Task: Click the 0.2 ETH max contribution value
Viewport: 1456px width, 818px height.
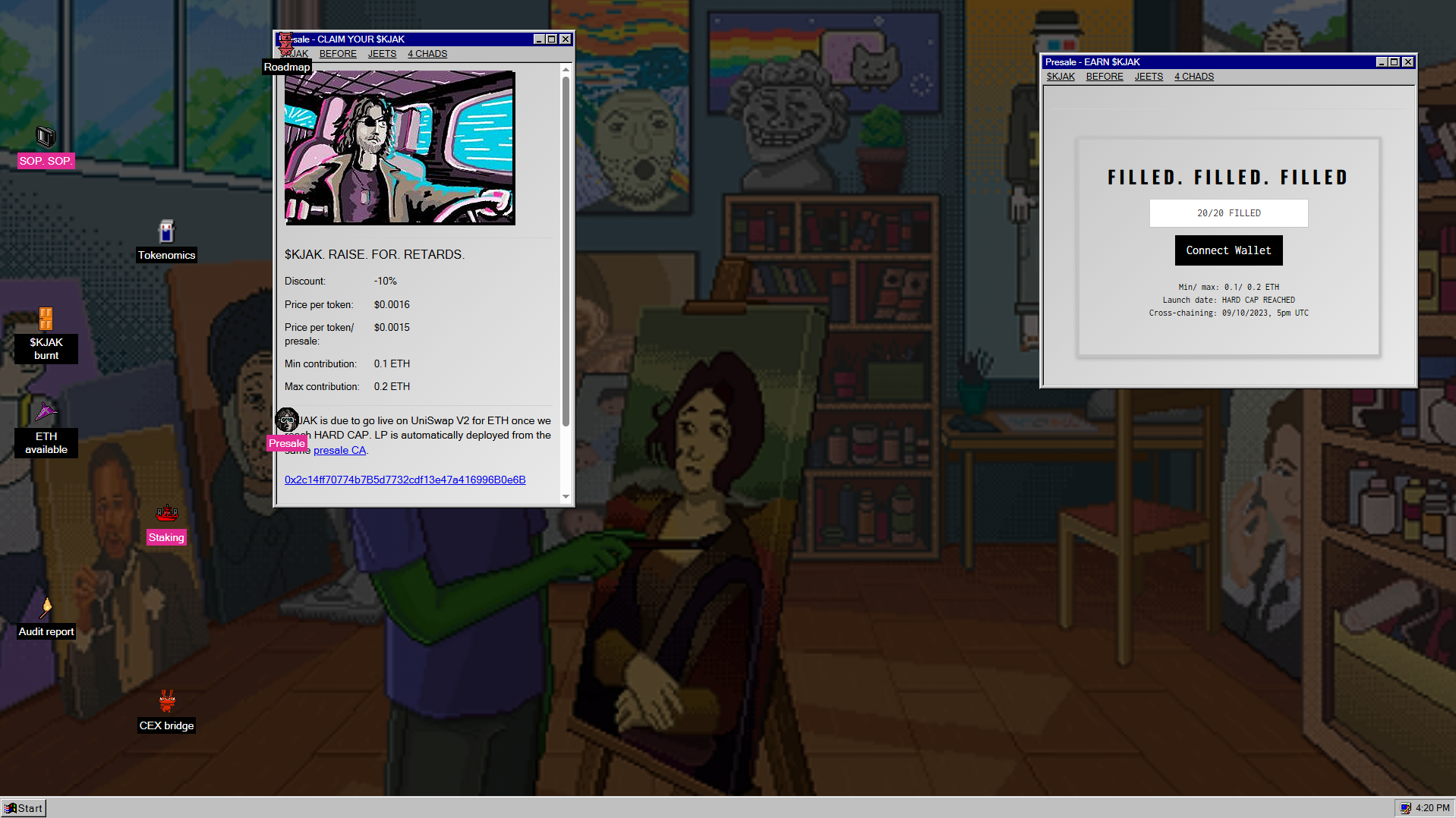Action: pos(392,386)
